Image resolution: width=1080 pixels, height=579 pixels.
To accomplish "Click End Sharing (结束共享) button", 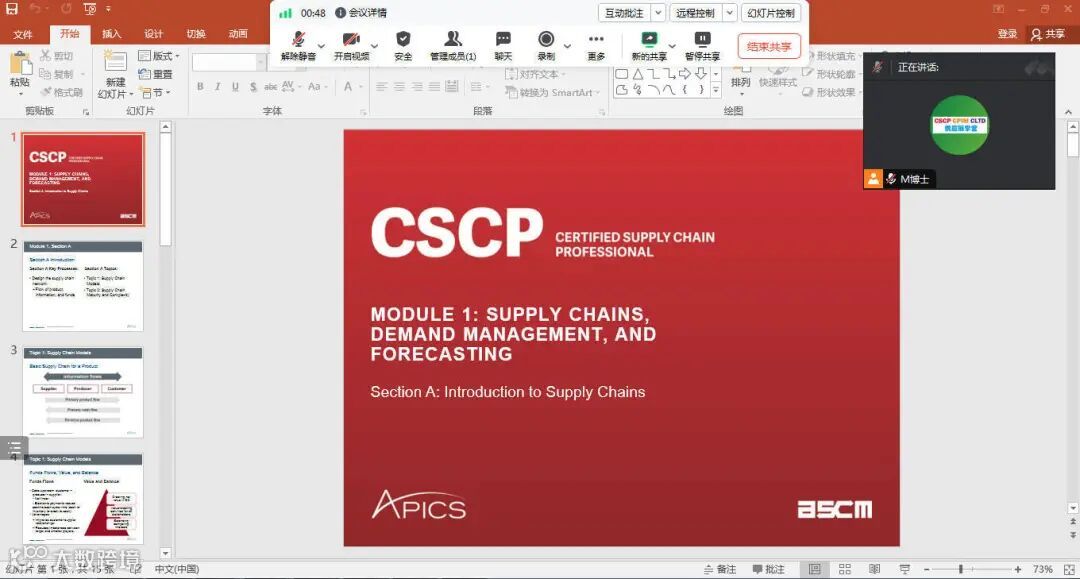I will [769, 47].
